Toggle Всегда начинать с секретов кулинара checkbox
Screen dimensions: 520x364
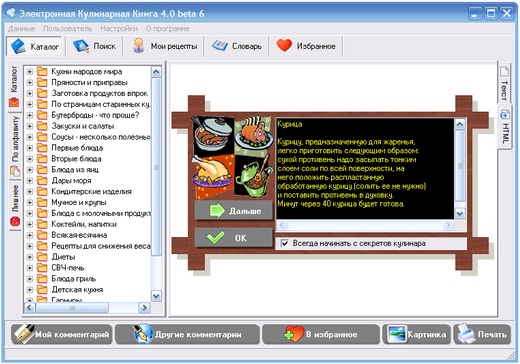tap(285, 243)
